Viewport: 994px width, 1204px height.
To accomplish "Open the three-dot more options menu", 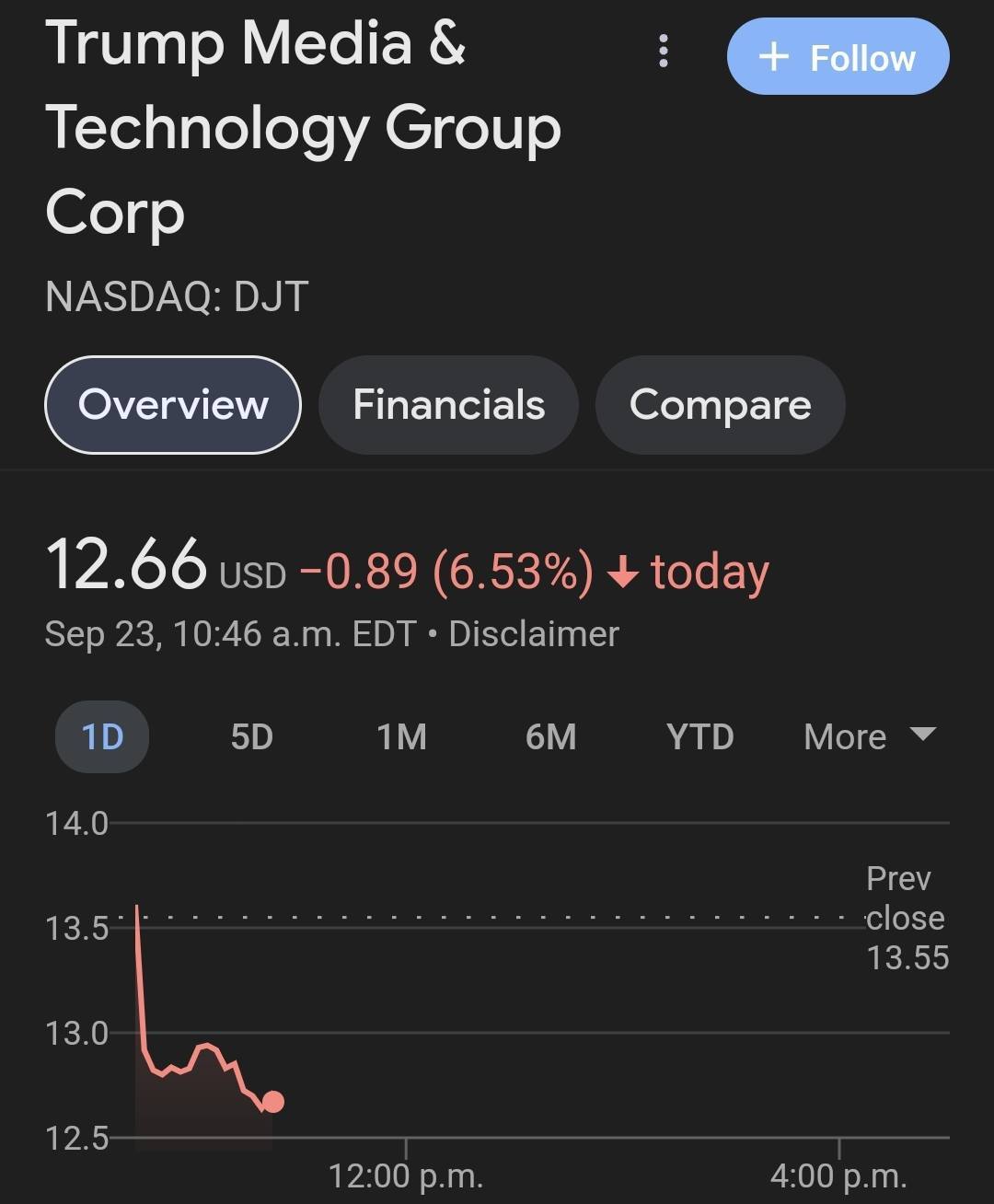I will [664, 52].
